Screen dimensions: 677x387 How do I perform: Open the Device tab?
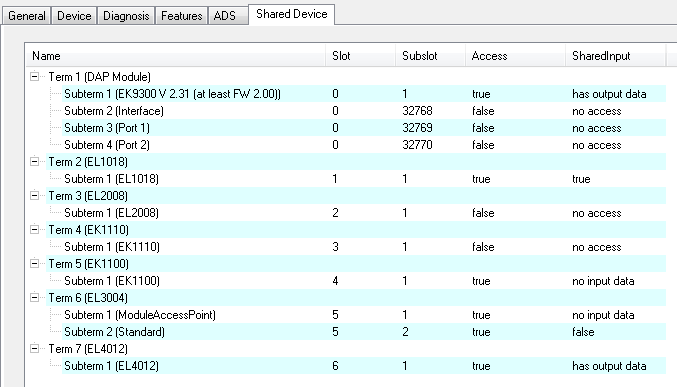coord(74,16)
